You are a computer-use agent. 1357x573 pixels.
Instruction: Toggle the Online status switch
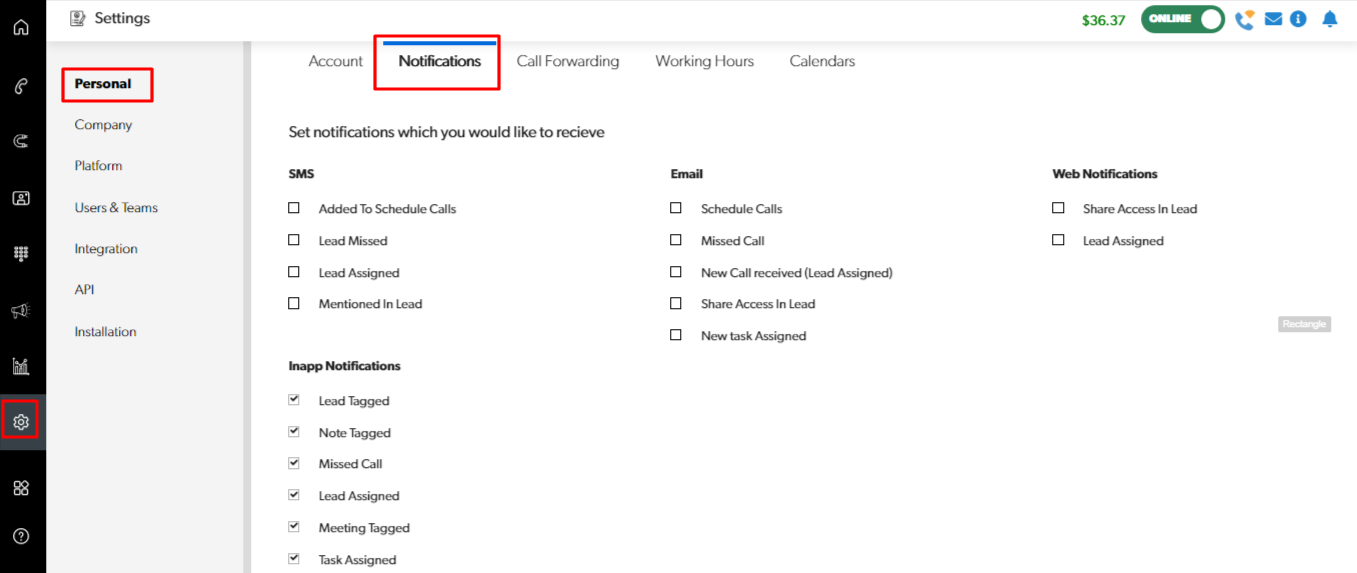click(x=1183, y=19)
